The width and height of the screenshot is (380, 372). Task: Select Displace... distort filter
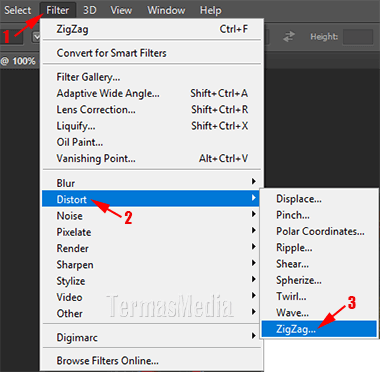coord(319,199)
